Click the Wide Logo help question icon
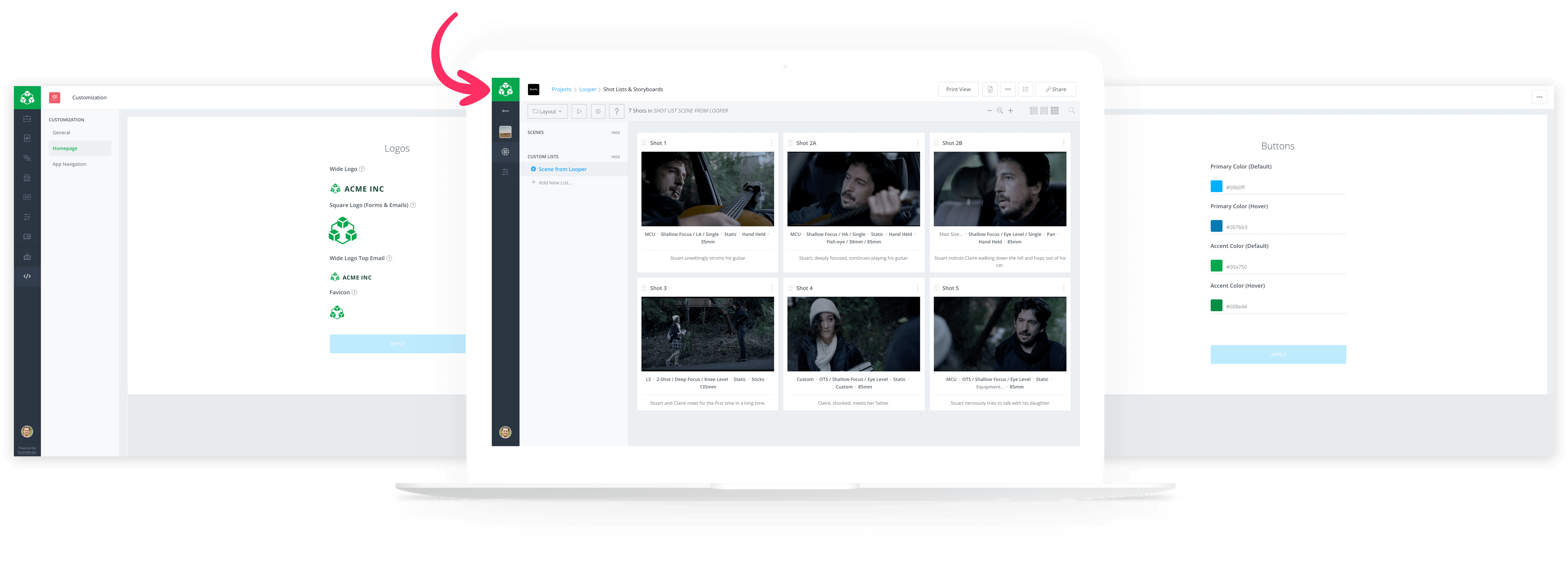 click(362, 169)
